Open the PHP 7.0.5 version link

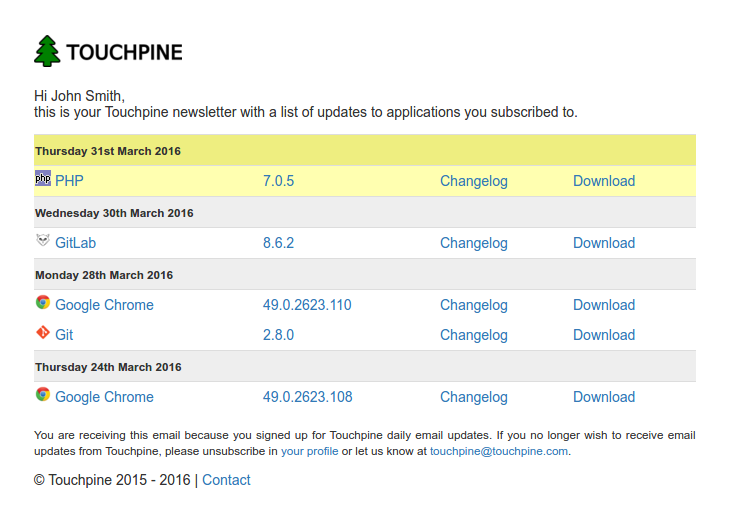(x=278, y=181)
